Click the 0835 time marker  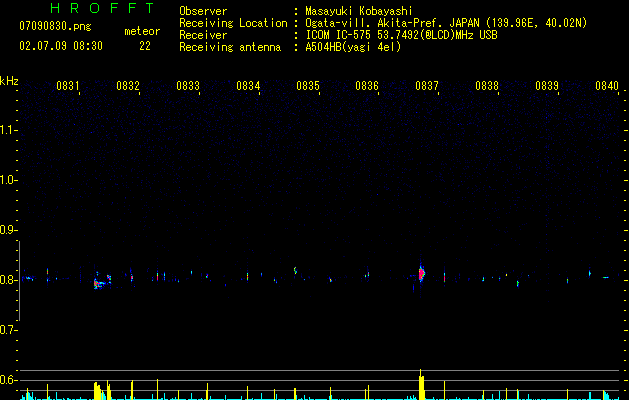[x=308, y=86]
